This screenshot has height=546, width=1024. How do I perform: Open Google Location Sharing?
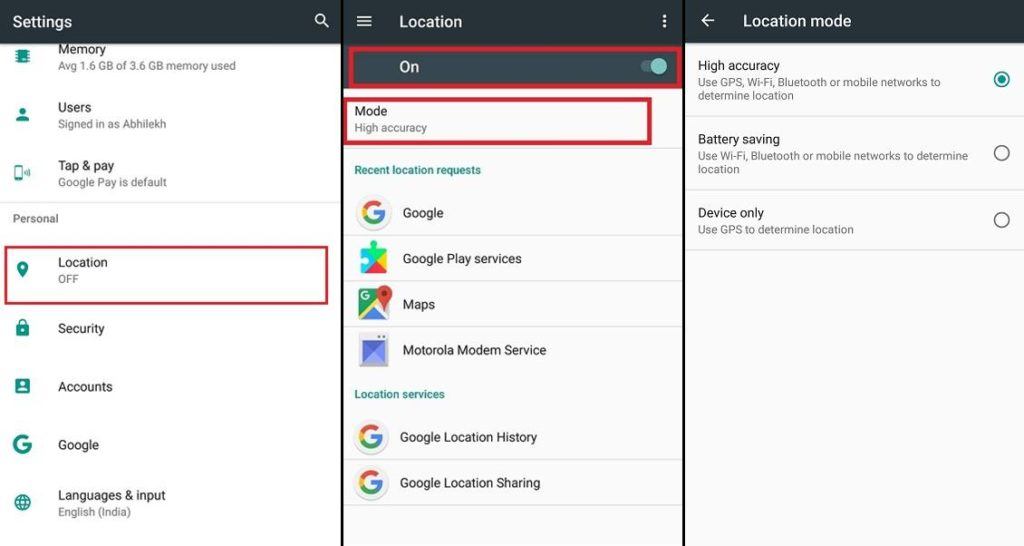click(469, 483)
